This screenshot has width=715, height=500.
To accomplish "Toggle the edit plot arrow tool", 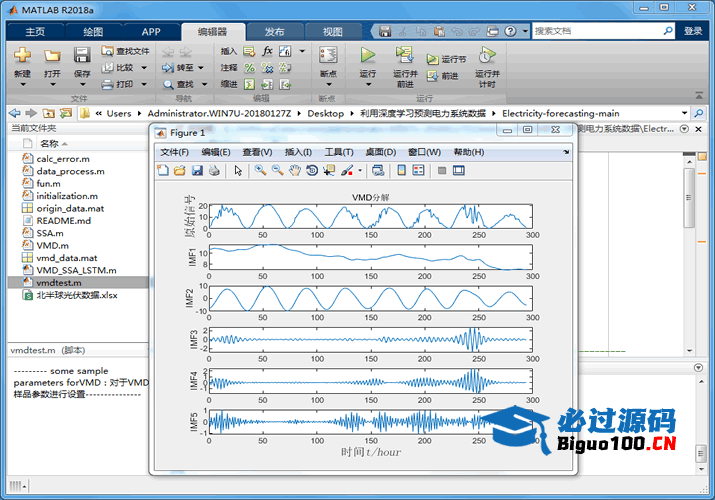I will tap(238, 171).
